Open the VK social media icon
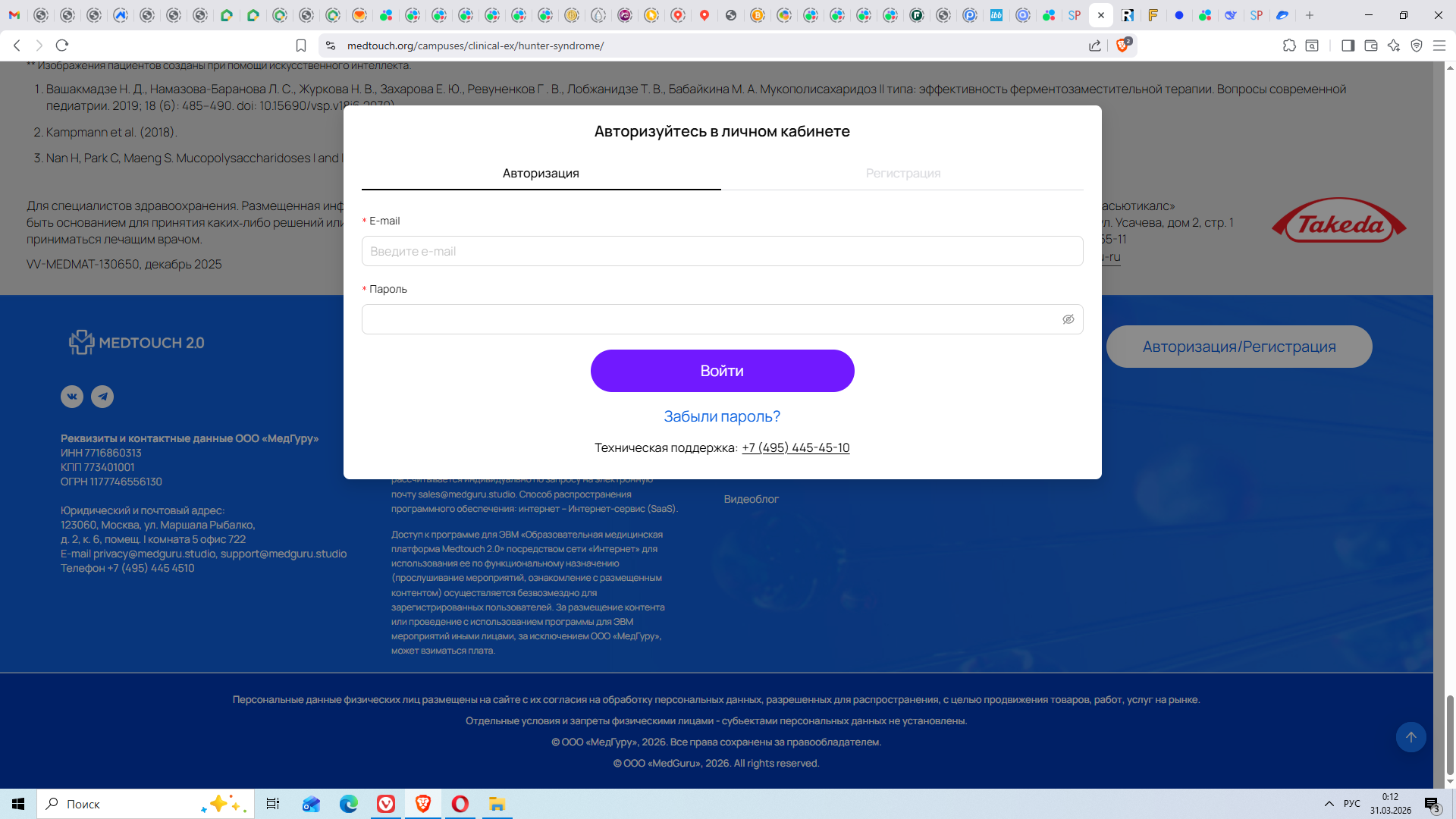 (72, 397)
